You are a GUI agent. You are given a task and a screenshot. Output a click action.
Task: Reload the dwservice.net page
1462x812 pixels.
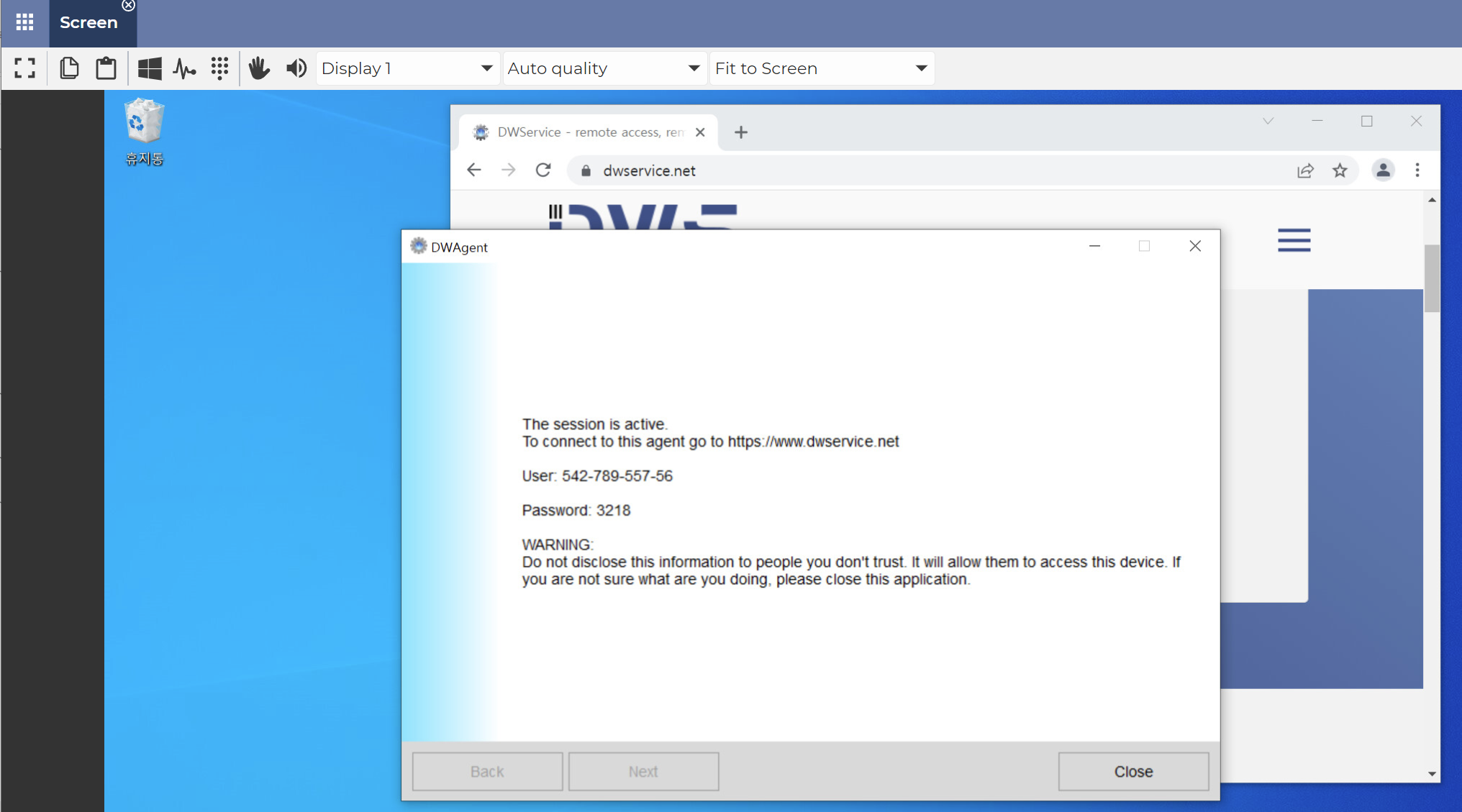tap(543, 170)
